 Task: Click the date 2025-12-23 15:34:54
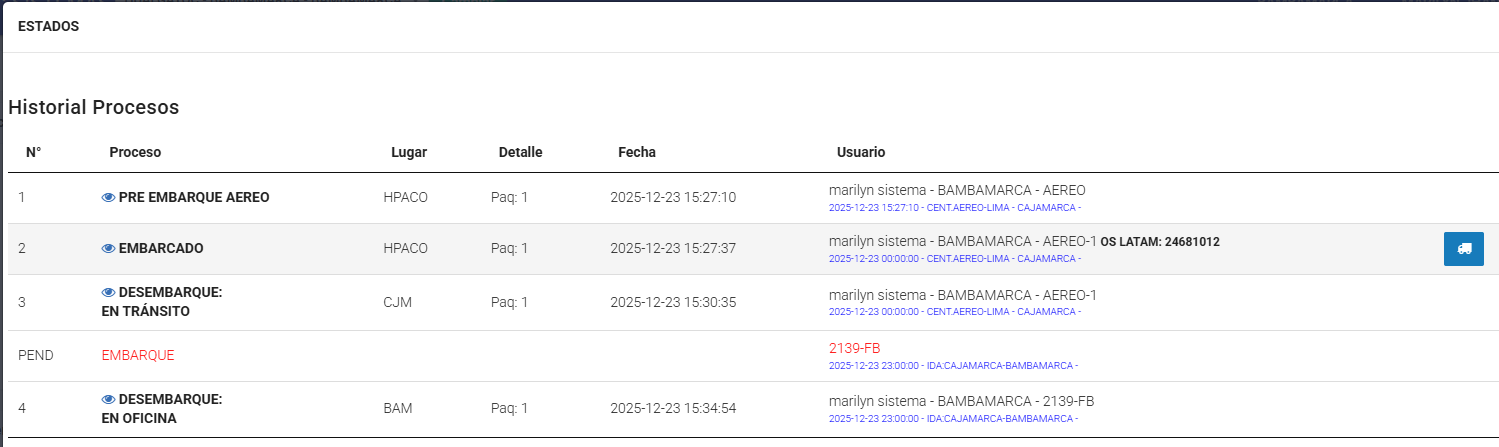click(x=673, y=408)
